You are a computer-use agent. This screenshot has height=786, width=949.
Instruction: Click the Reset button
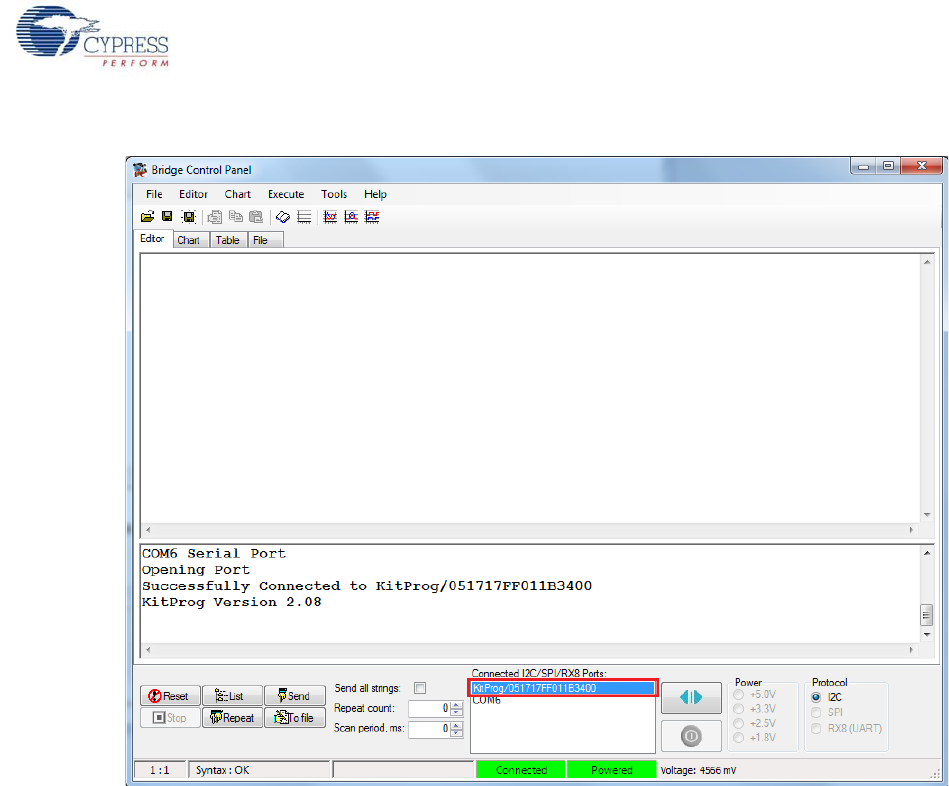pos(170,696)
